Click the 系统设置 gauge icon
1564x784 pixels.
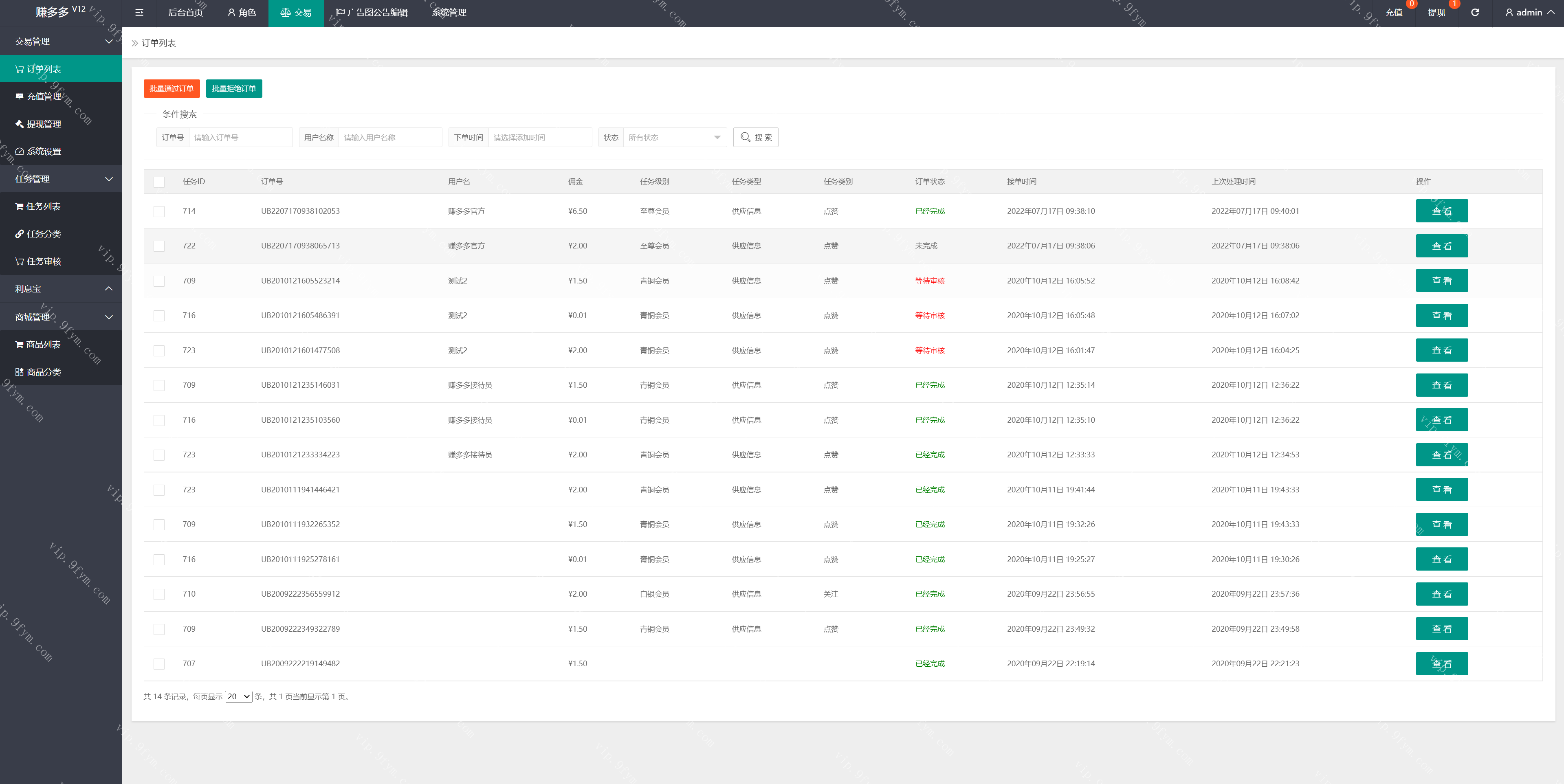click(20, 152)
